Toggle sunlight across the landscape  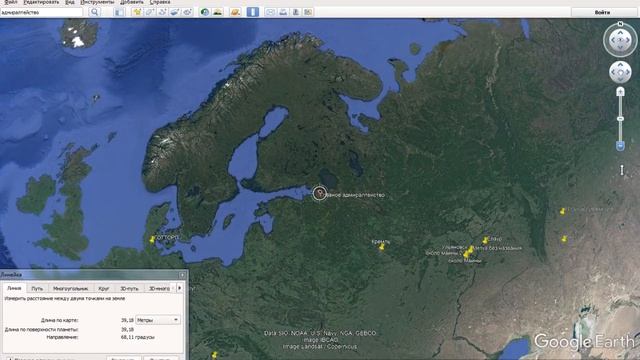pos(218,12)
